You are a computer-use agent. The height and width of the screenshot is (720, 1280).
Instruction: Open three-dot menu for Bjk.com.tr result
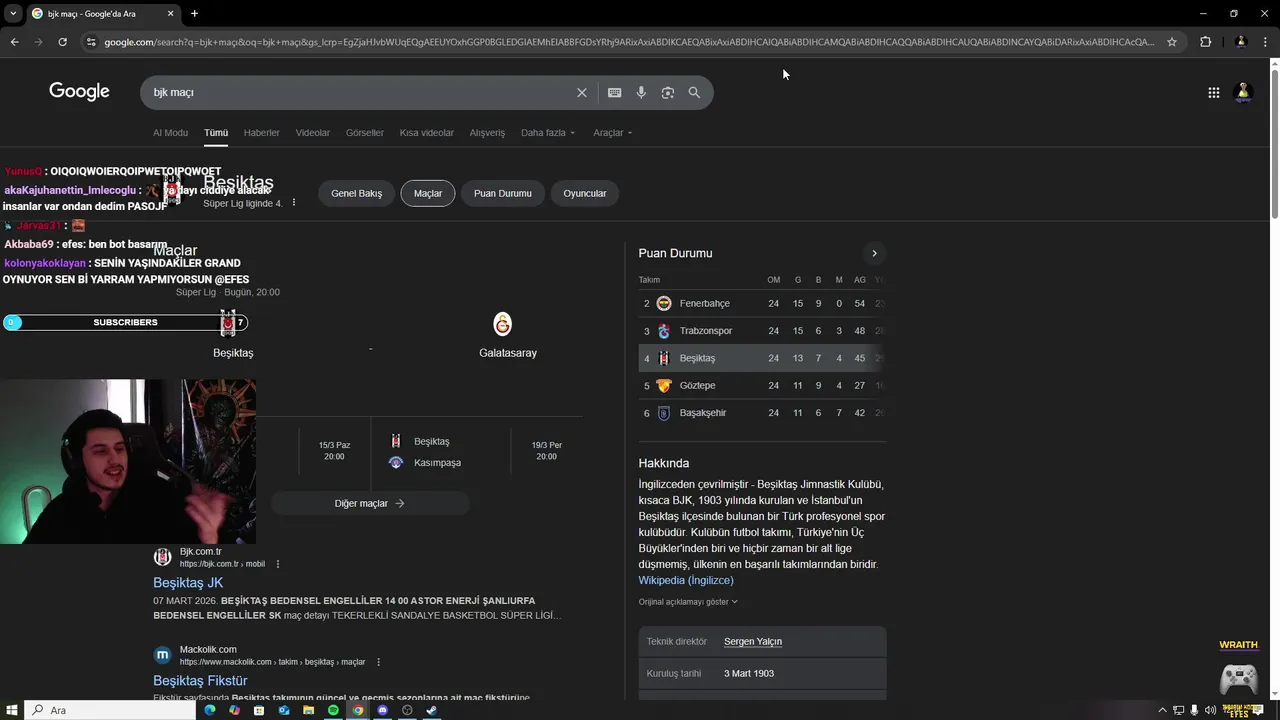click(x=278, y=564)
